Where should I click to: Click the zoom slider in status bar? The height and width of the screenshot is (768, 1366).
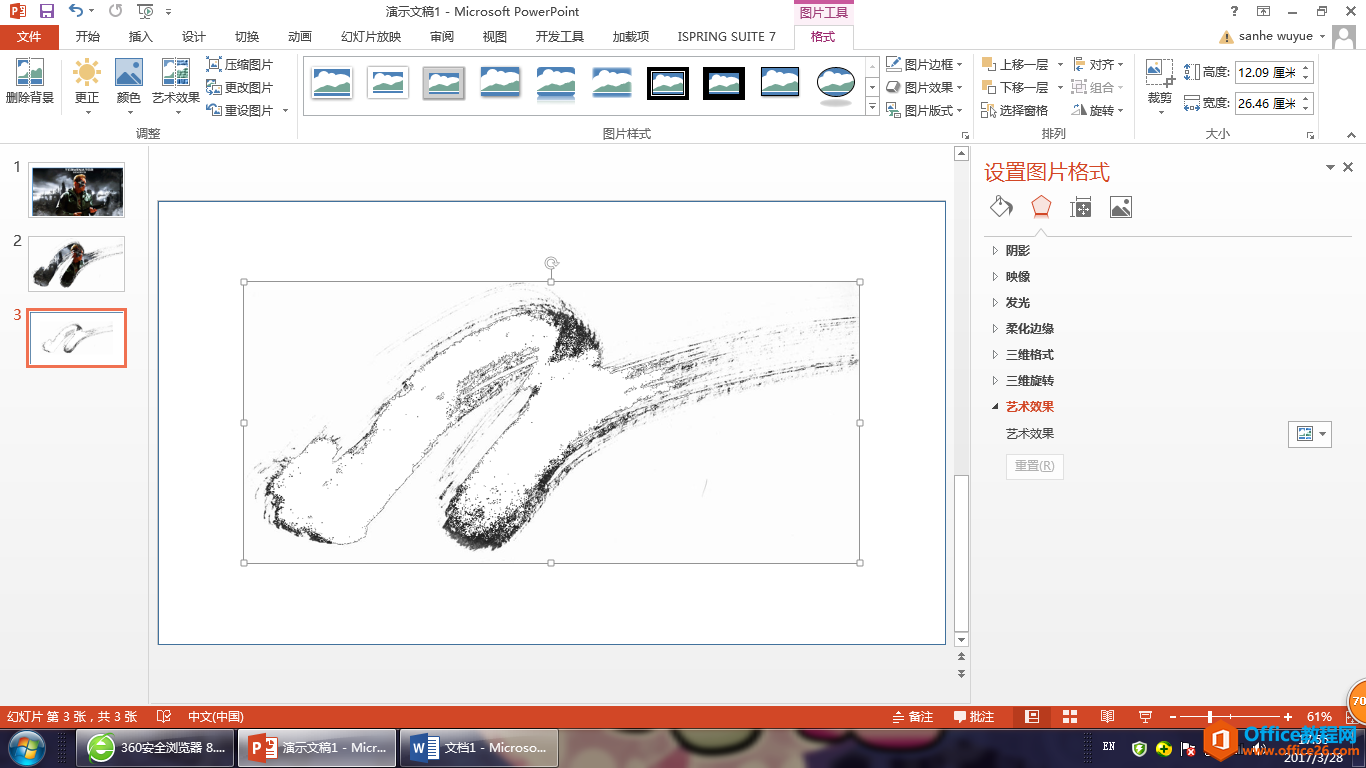click(x=1210, y=717)
